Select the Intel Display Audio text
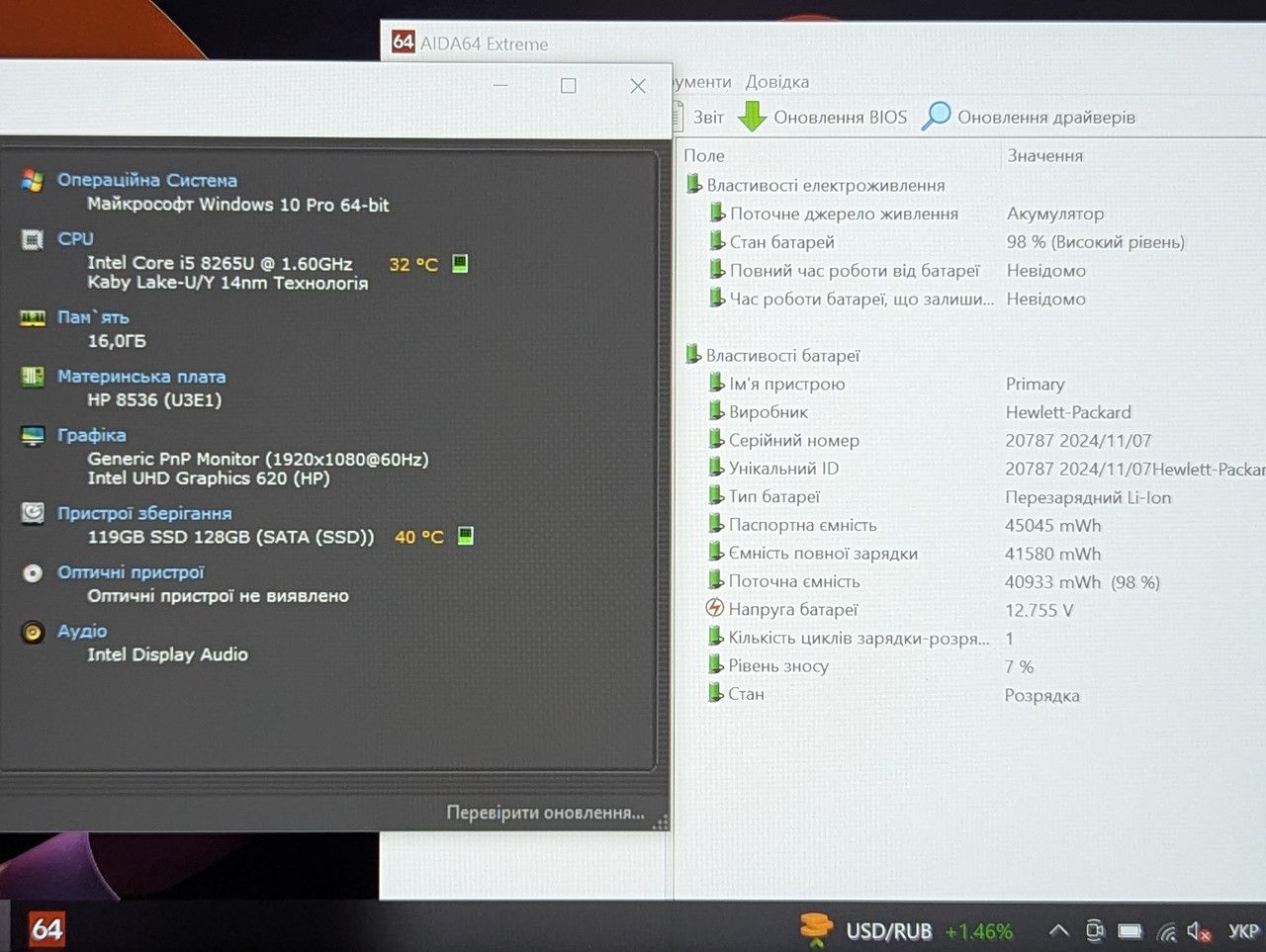1266x952 pixels. tap(167, 654)
